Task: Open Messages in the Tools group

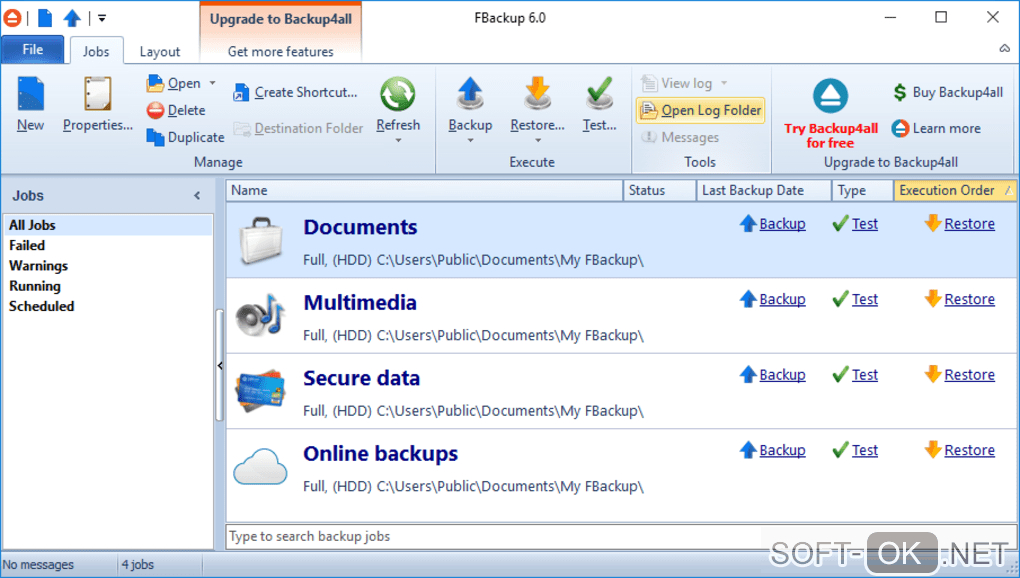Action: point(680,137)
